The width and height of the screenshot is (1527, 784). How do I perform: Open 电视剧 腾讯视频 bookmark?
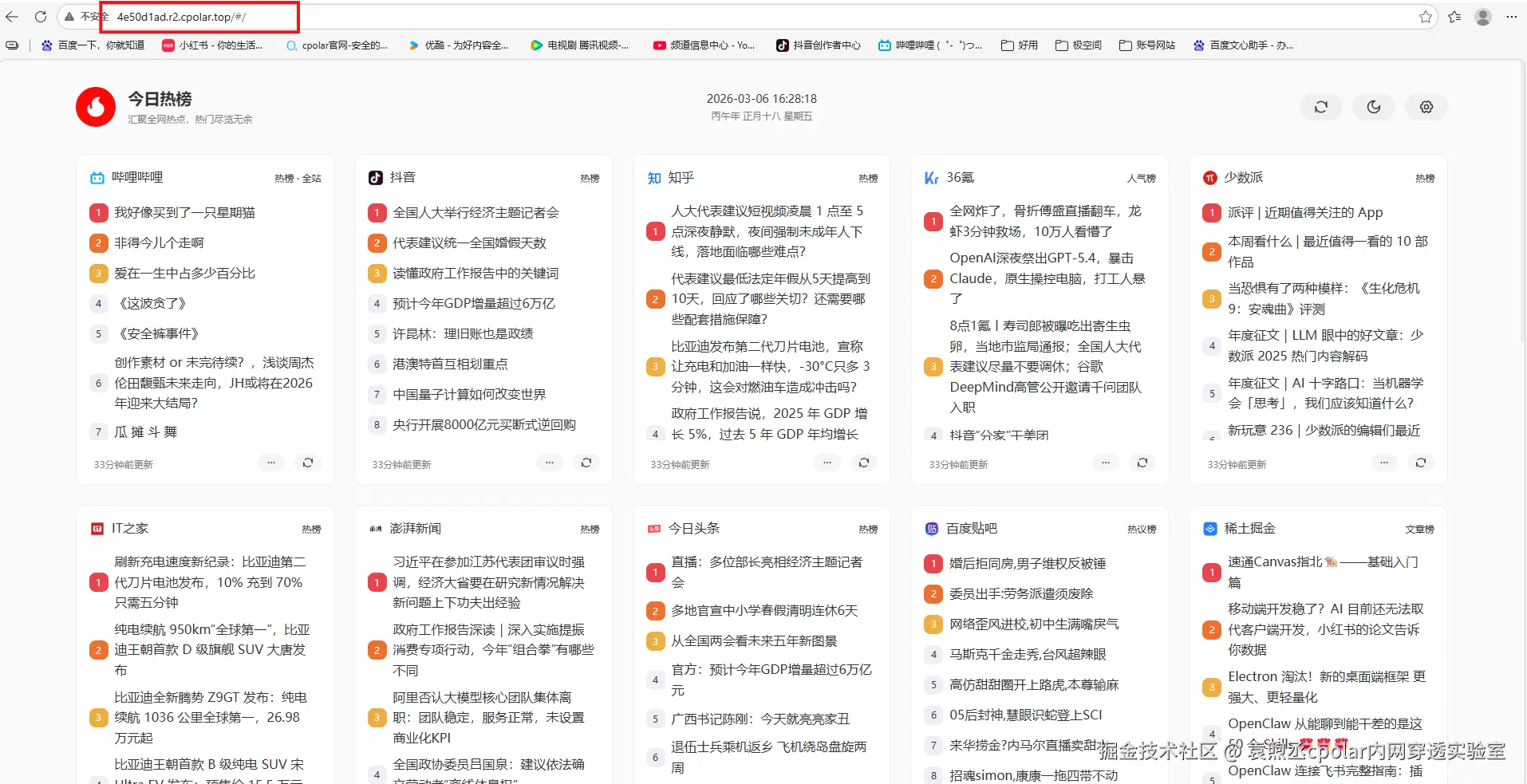point(580,45)
